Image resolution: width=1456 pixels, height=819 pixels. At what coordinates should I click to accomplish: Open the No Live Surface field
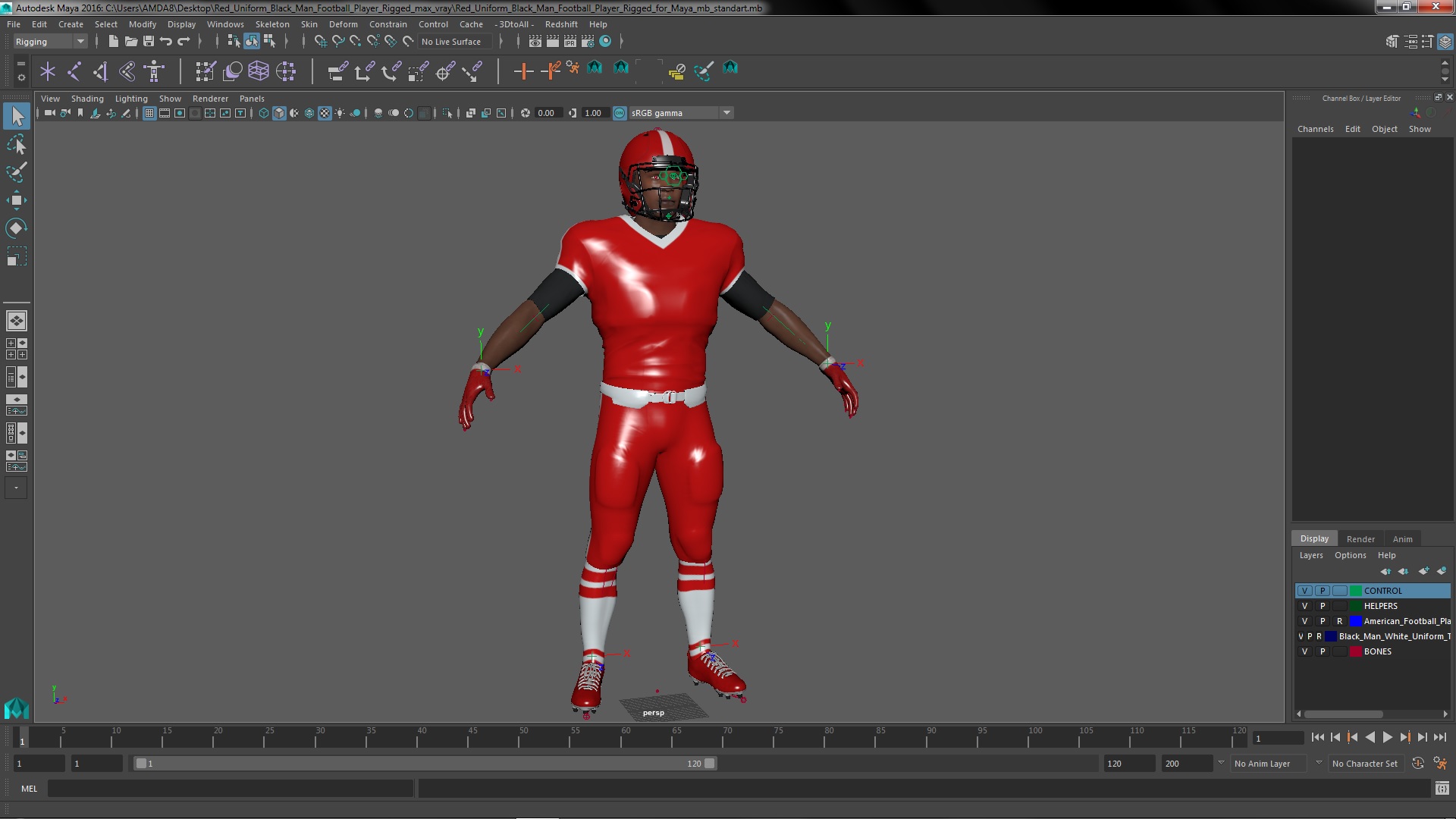(455, 42)
